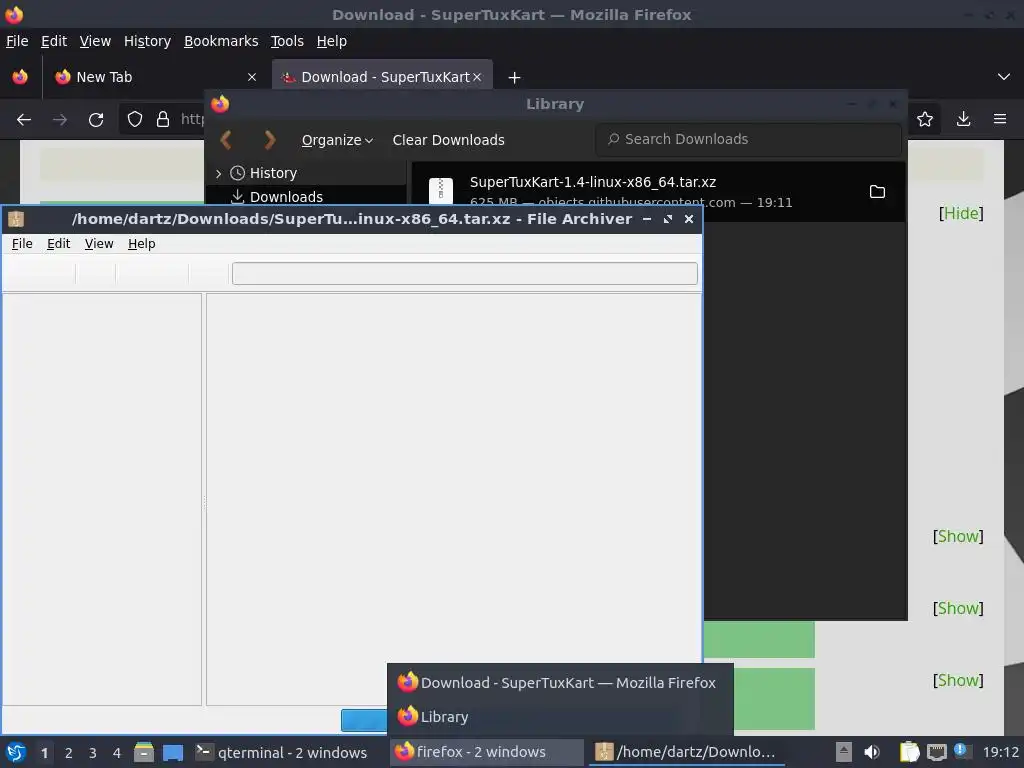The height and width of the screenshot is (768, 1024).
Task: List all tabs dropdown arrow
Action: pos(1004,77)
